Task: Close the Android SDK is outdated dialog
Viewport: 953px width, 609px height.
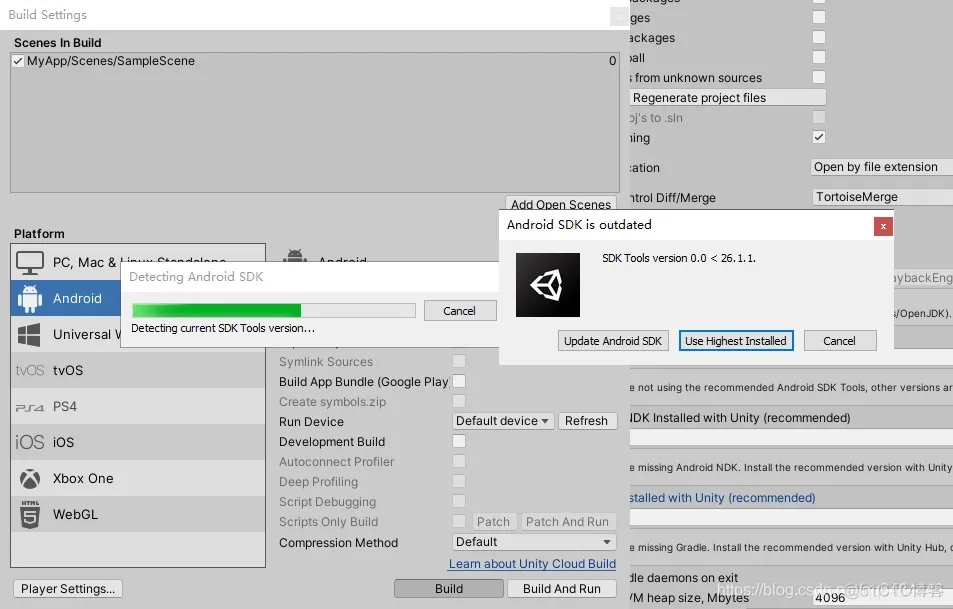Action: pos(883,226)
